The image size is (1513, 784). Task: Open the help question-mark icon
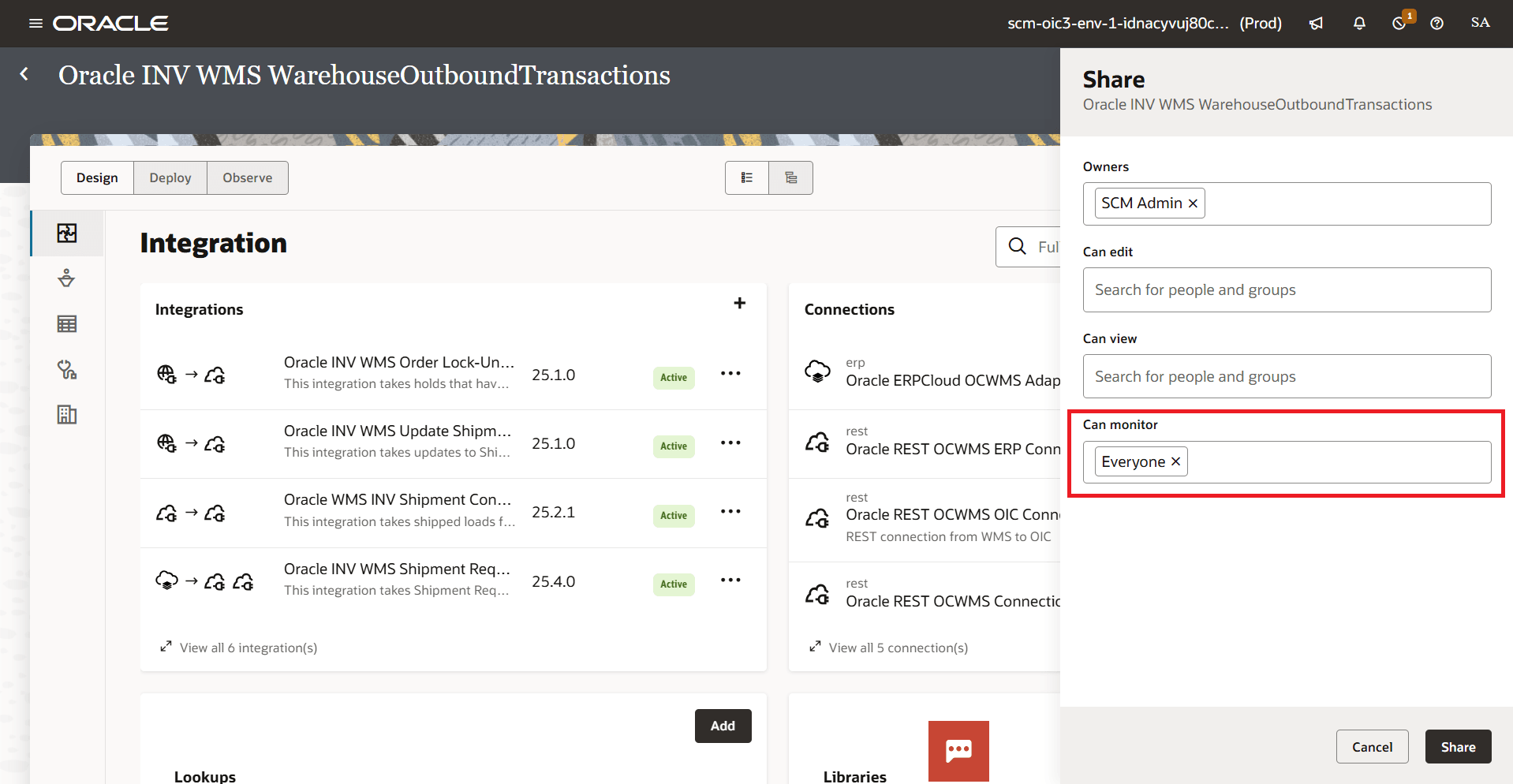point(1436,23)
